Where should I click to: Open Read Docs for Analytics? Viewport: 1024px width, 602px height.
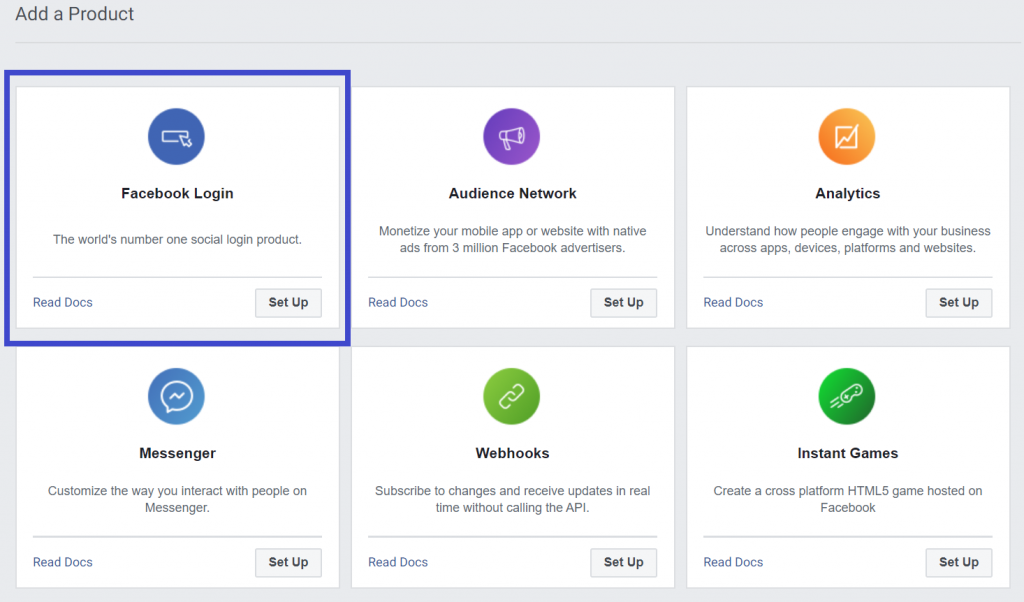coord(733,303)
